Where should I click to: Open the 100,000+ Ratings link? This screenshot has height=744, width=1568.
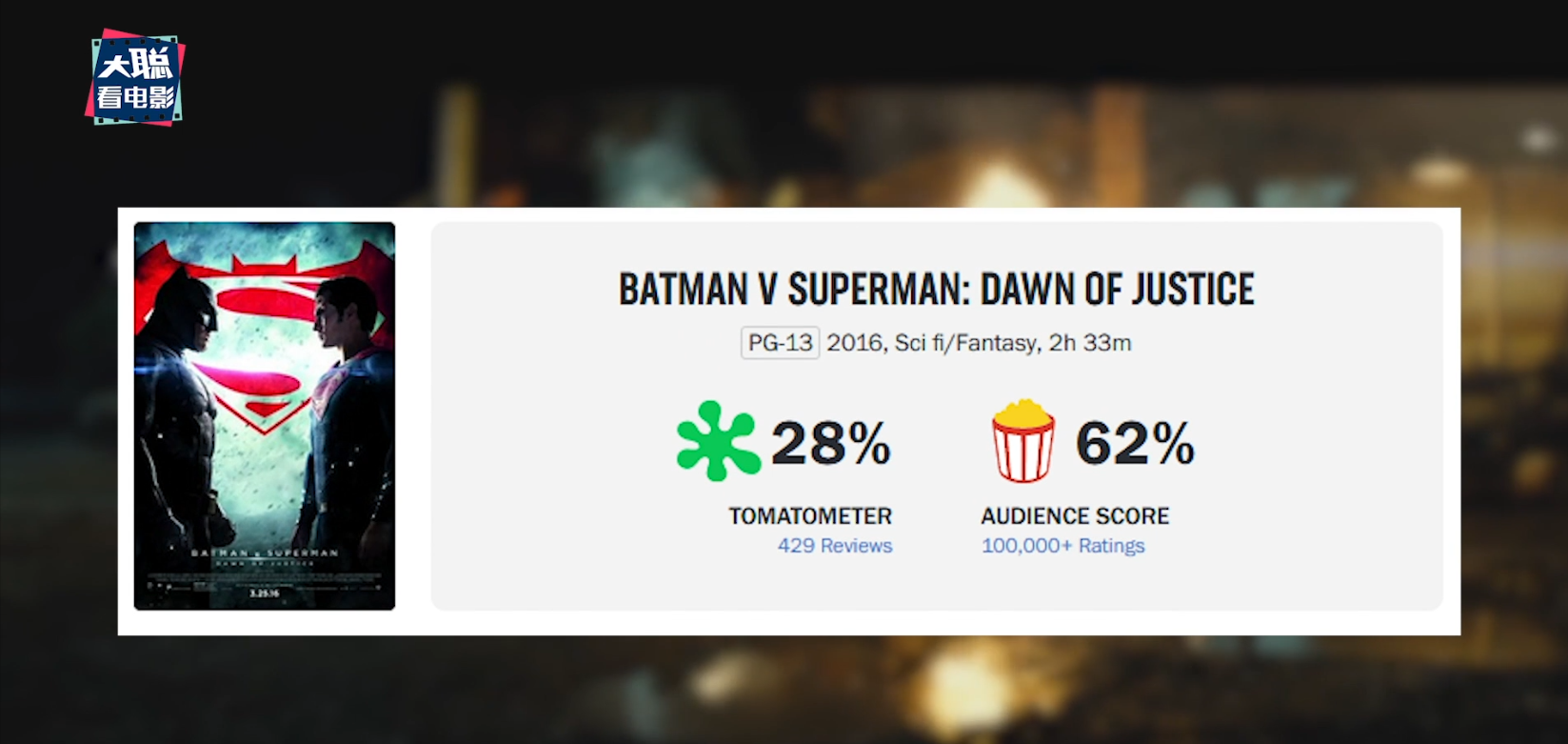point(1062,546)
